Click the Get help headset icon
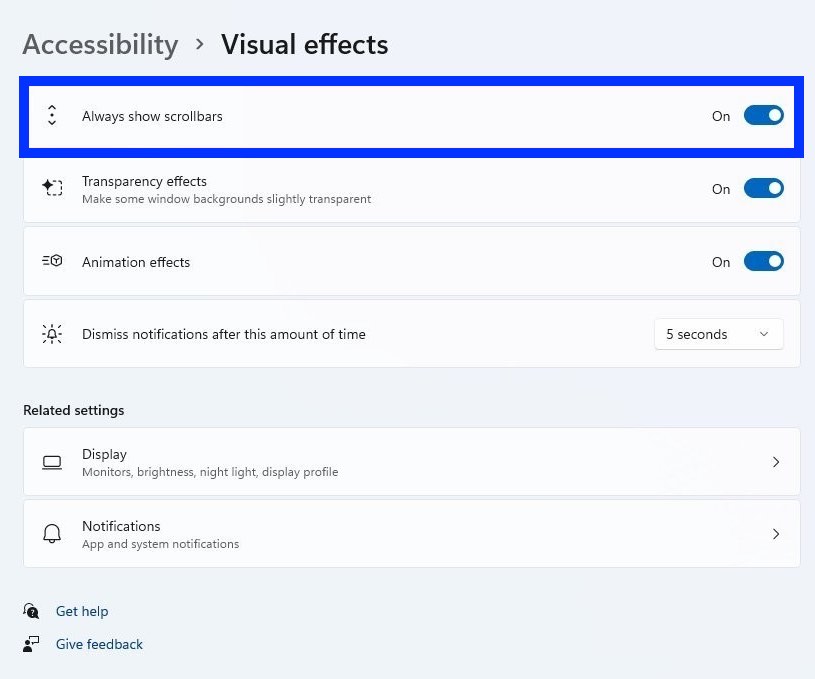The width and height of the screenshot is (815, 679). [x=32, y=611]
